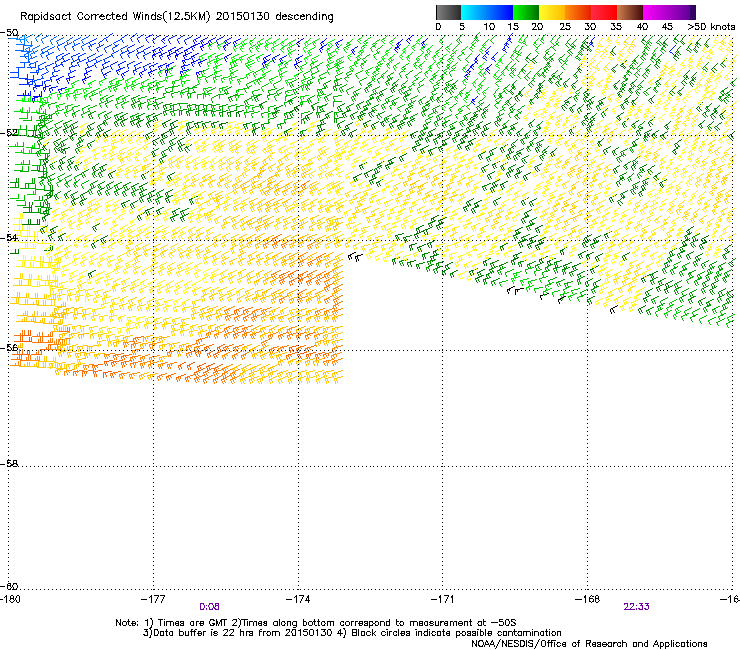Screen dimensions: 740x650
Task: Click the '-54' latitude axis label
Action: pos(9,237)
